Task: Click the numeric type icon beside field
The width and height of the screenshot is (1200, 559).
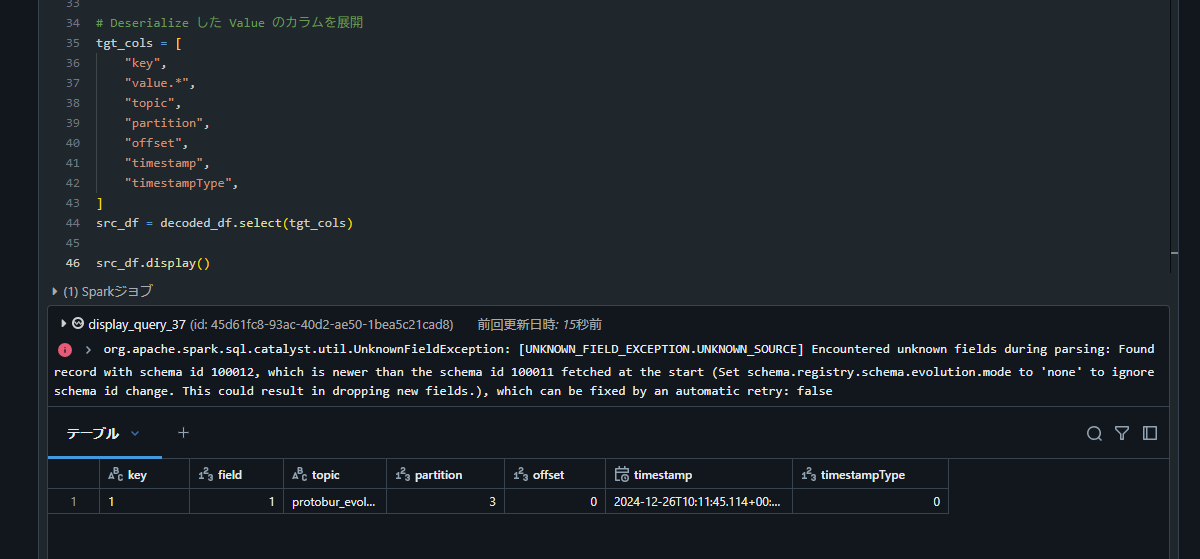Action: (206, 474)
